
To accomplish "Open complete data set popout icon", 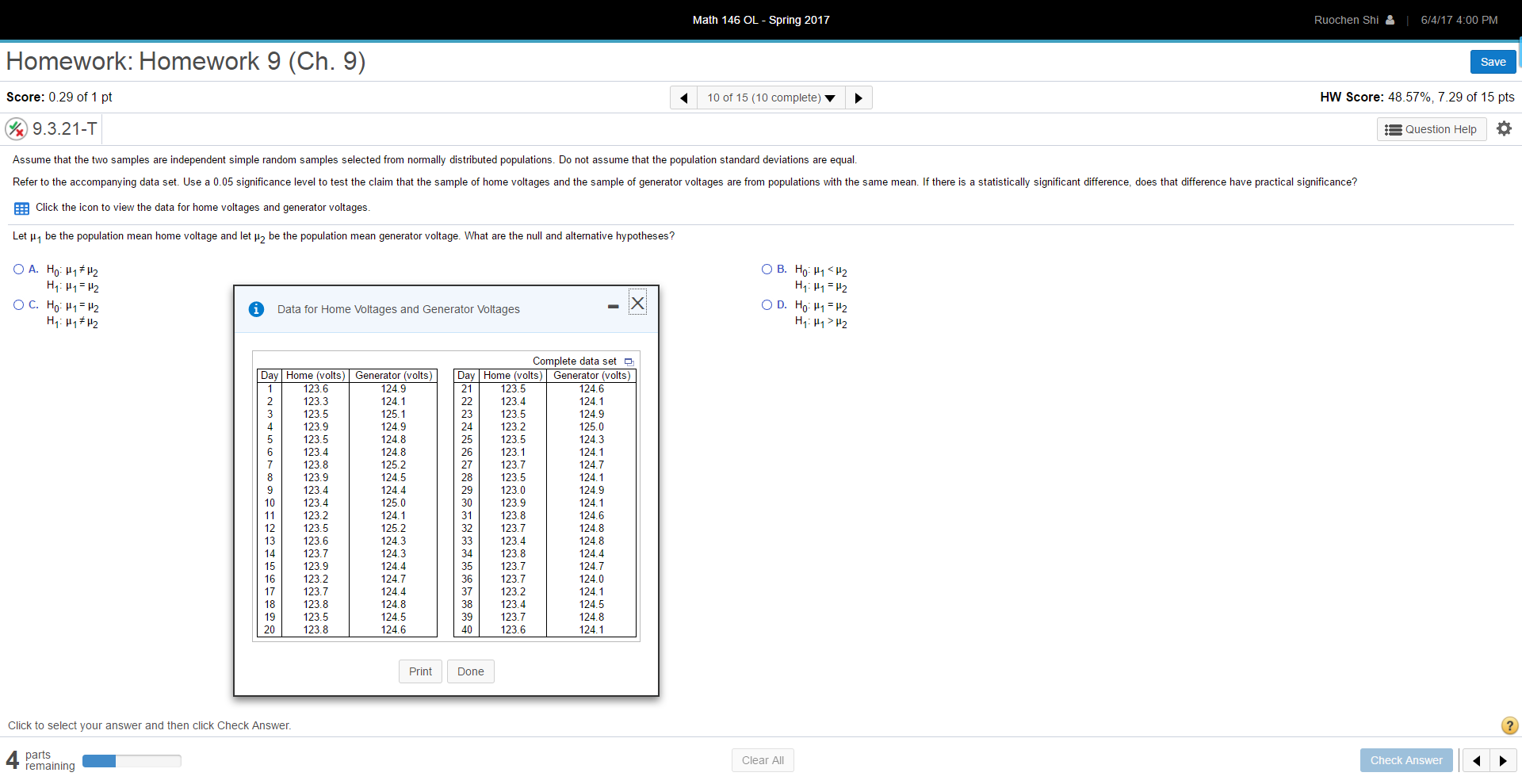I will [x=629, y=361].
